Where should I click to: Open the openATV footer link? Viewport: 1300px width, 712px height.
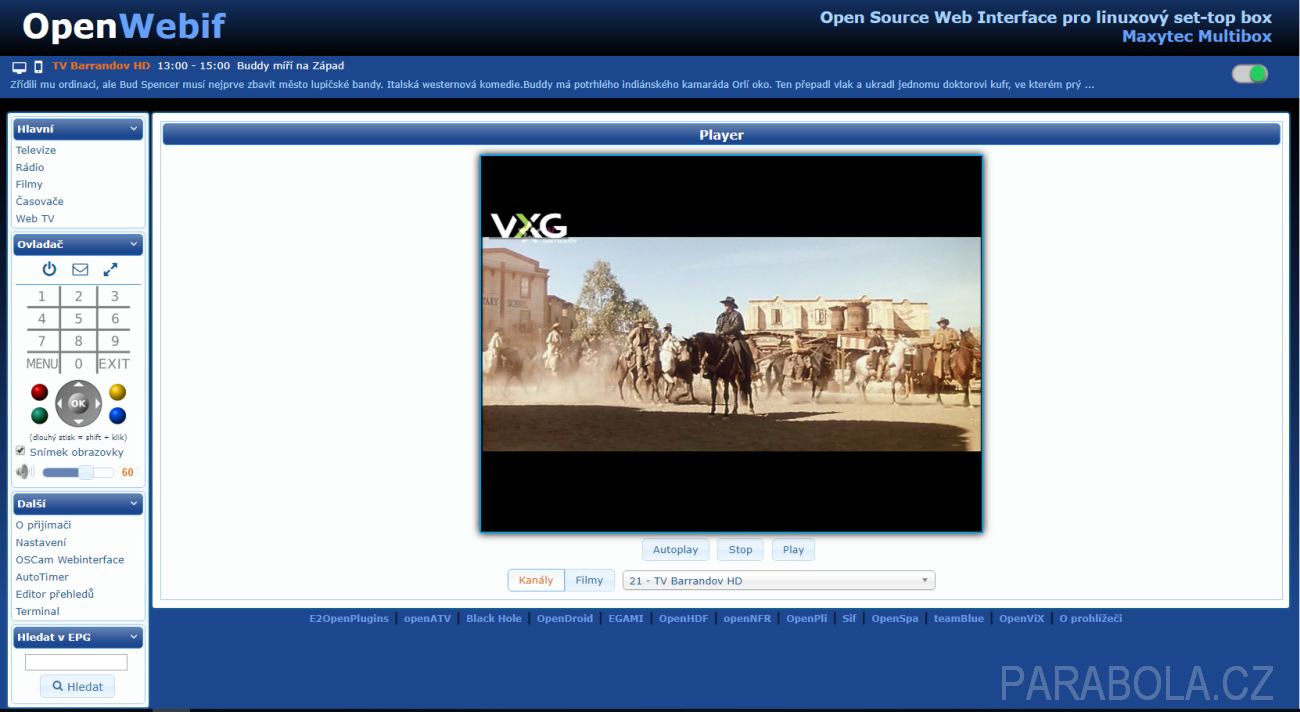427,618
